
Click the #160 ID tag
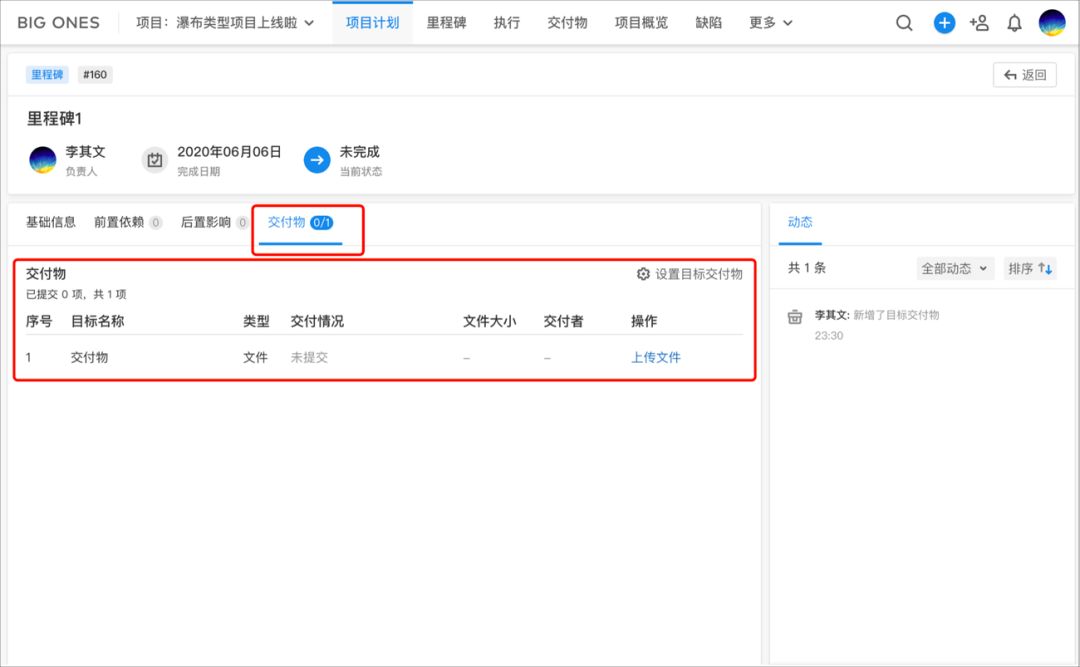(x=95, y=74)
